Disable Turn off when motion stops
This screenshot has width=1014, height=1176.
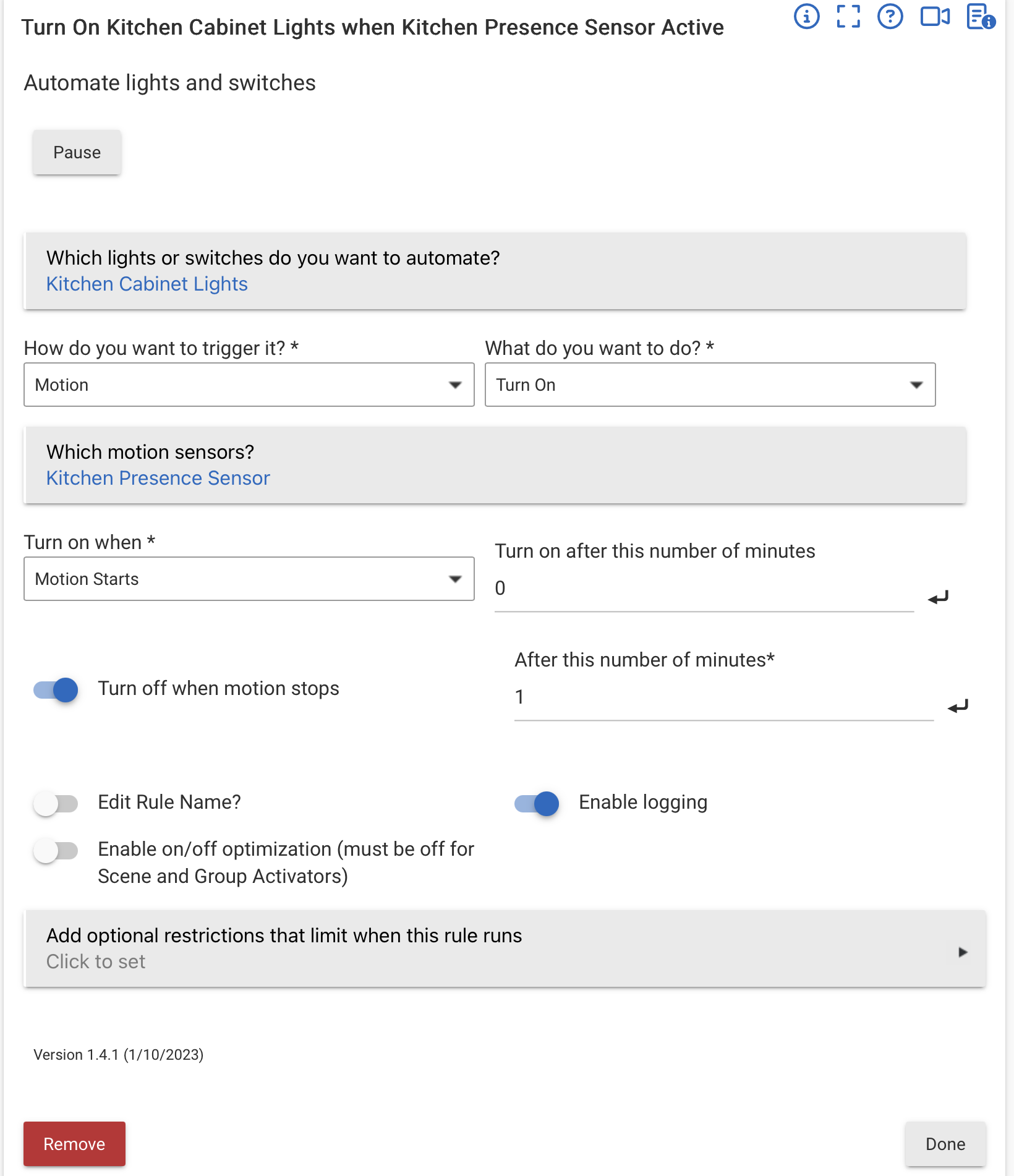(x=56, y=689)
